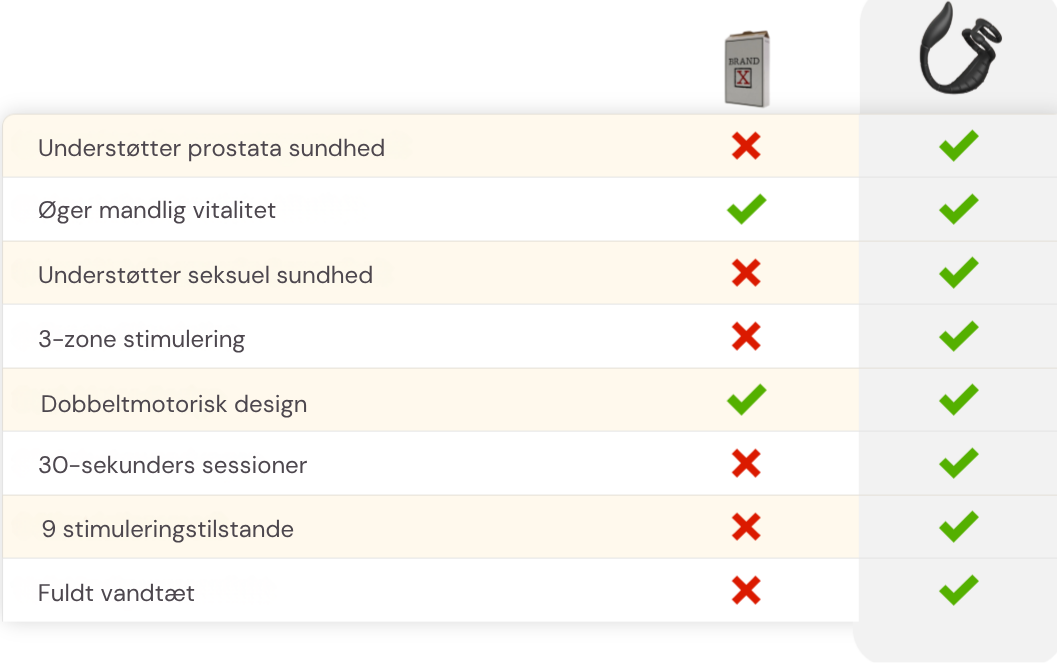Image resolution: width=1057 pixels, height=663 pixels.
Task: Click red X for Understøtter seksuel sundhed
Action: coord(746,273)
